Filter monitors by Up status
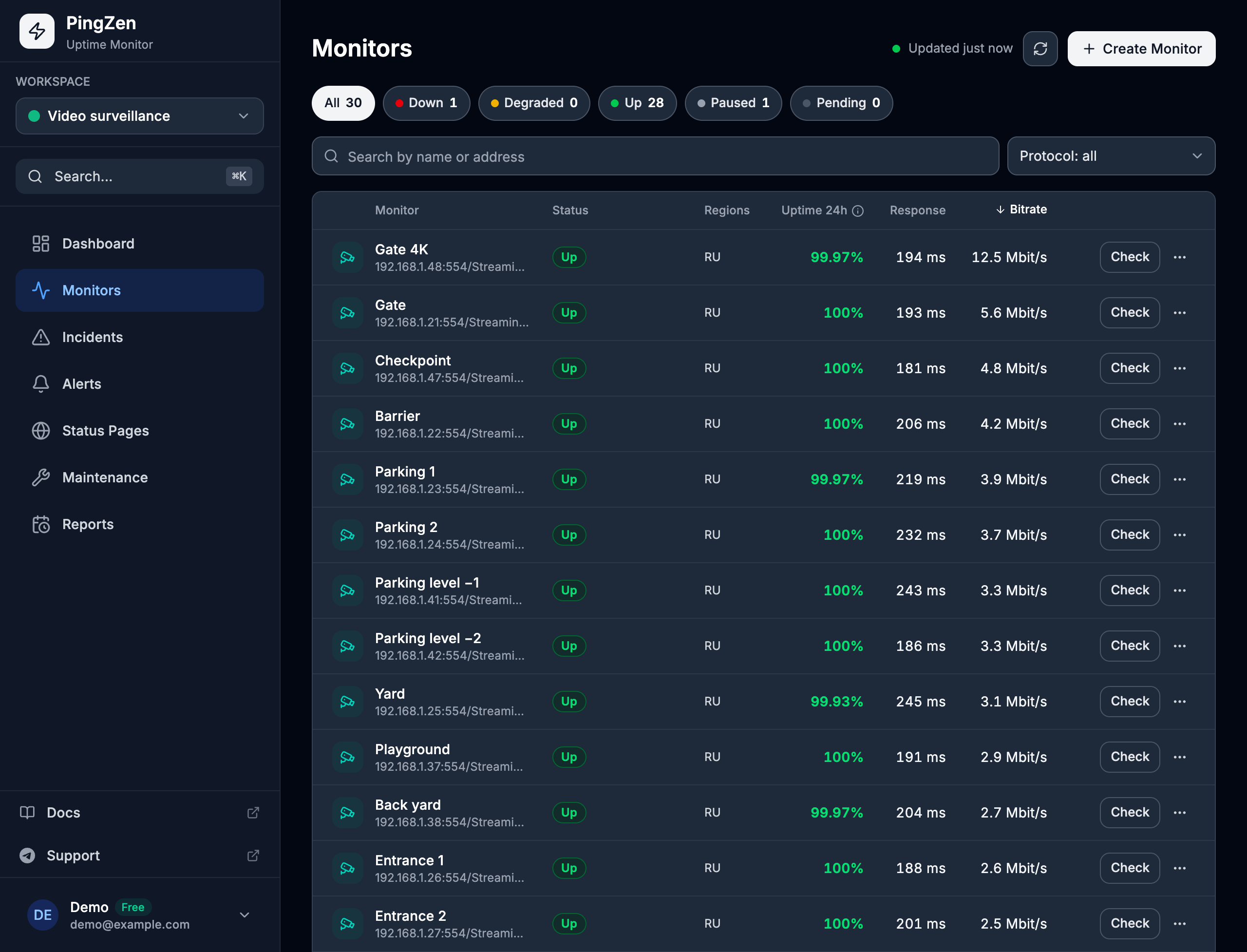Viewport: 1247px width, 952px height. click(x=637, y=103)
